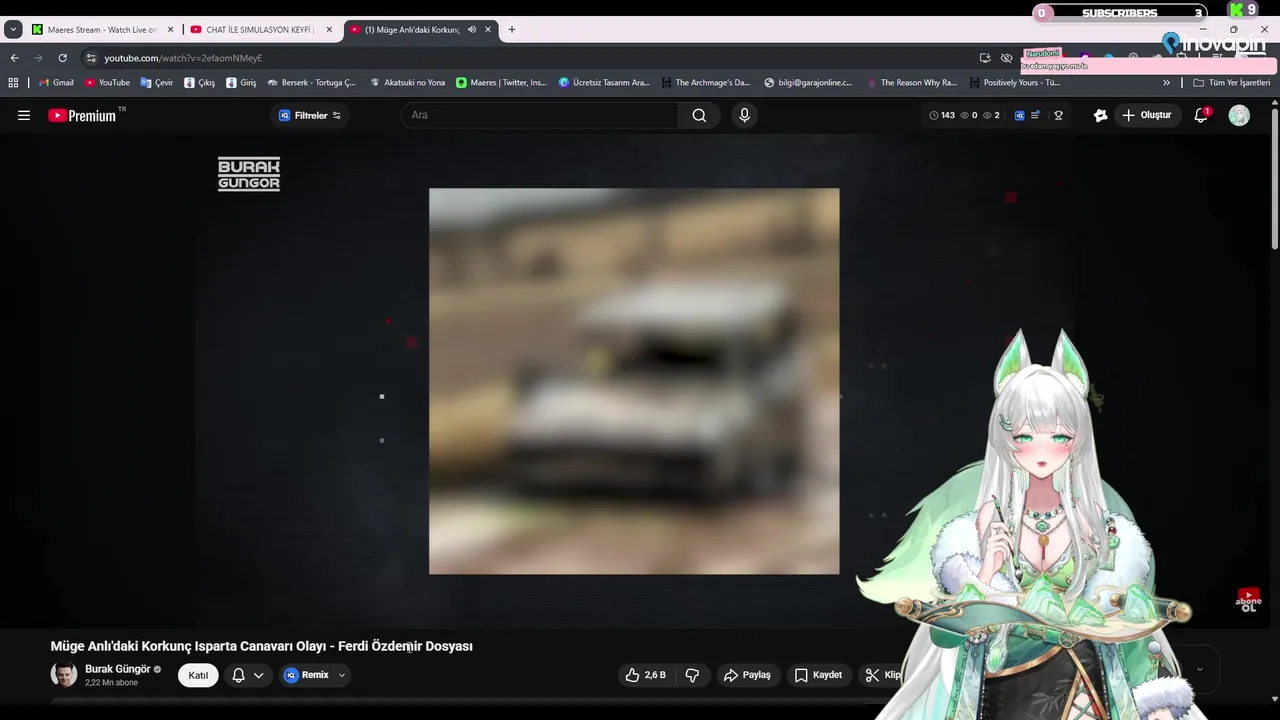Expand the Remix dropdown arrow
The width and height of the screenshot is (1280, 720).
pyautogui.click(x=342, y=675)
